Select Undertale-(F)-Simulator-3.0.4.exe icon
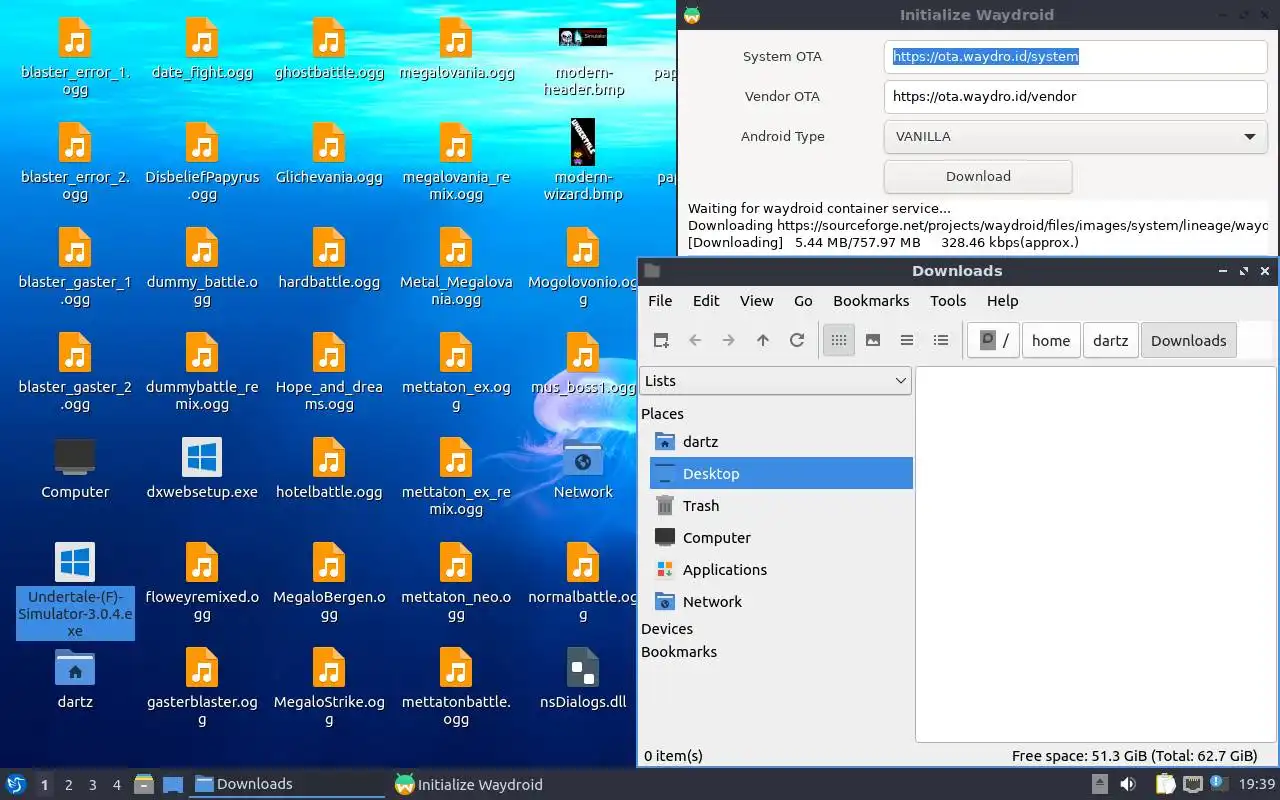Viewport: 1280px width, 800px height. pyautogui.click(x=75, y=591)
